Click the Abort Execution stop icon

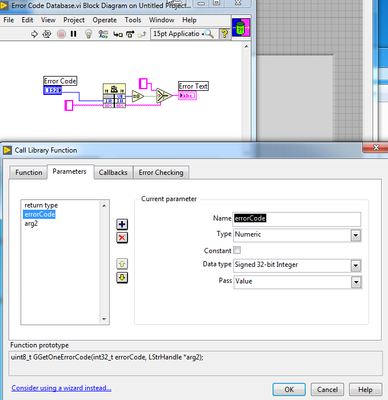(x=61, y=34)
